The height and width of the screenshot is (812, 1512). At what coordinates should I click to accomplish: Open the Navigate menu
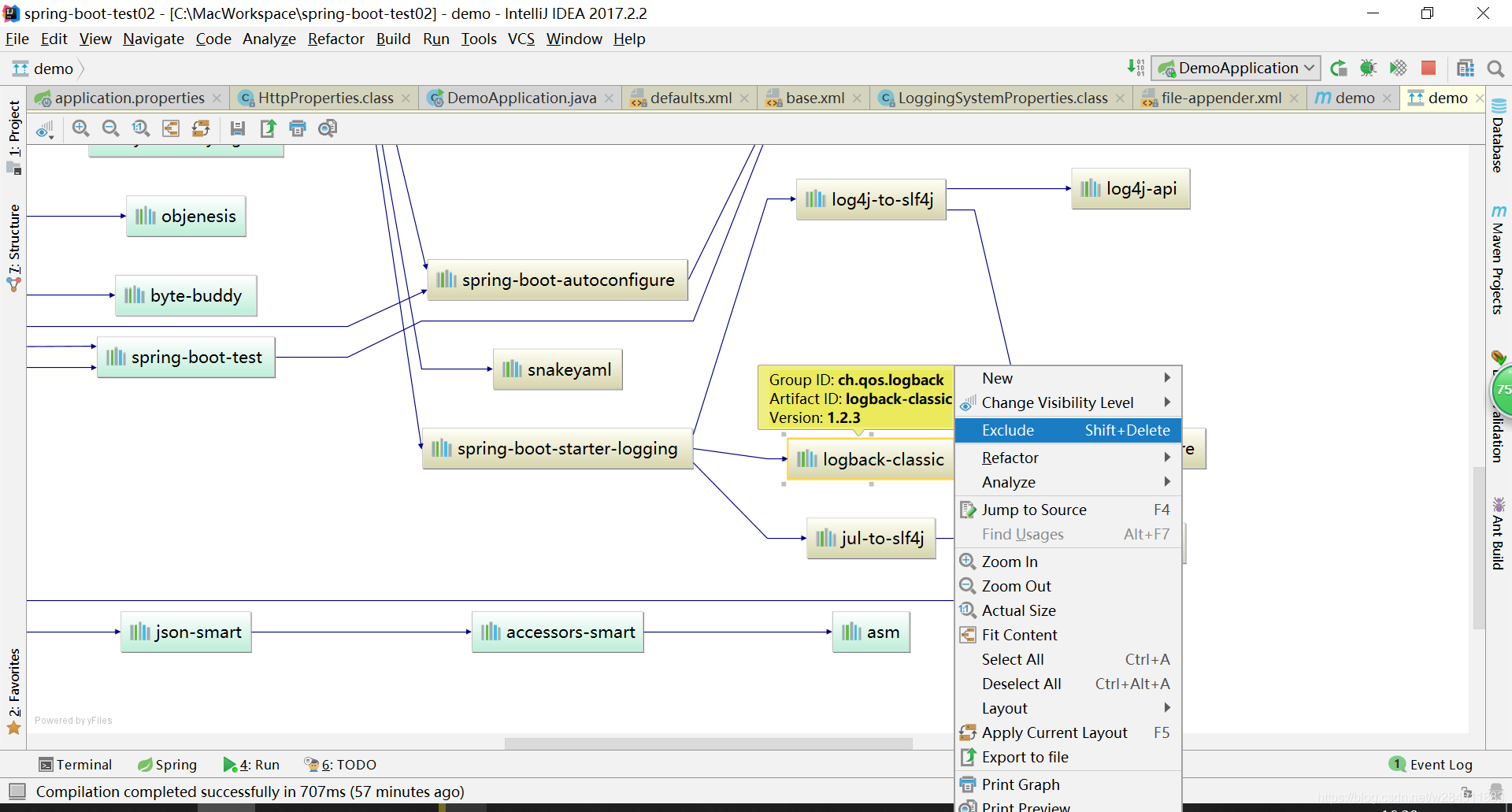pos(154,39)
